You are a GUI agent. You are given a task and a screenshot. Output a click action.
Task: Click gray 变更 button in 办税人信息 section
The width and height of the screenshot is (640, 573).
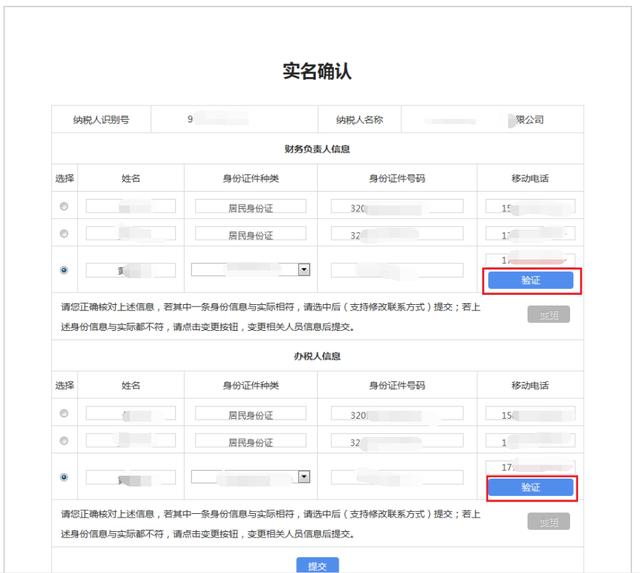pos(549,522)
